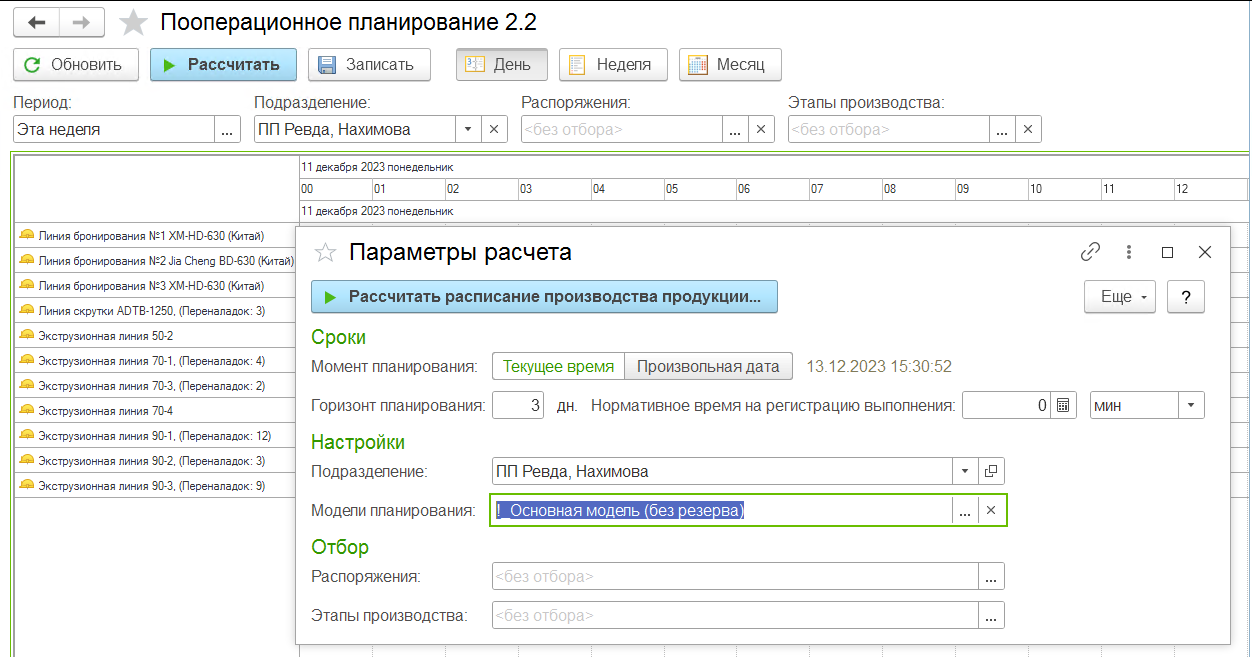Viewport: 1252px width, 657px height.
Task: Click the 12 hour timeline header
Action: point(1210,189)
